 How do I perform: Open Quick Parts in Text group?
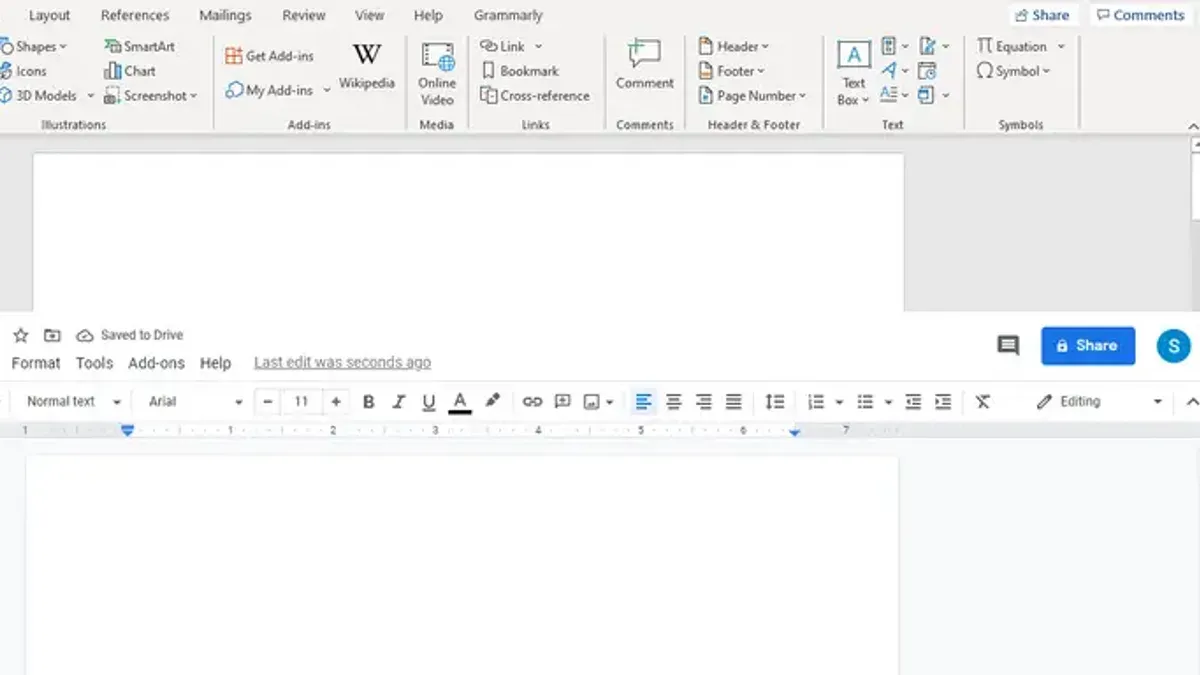[894, 46]
